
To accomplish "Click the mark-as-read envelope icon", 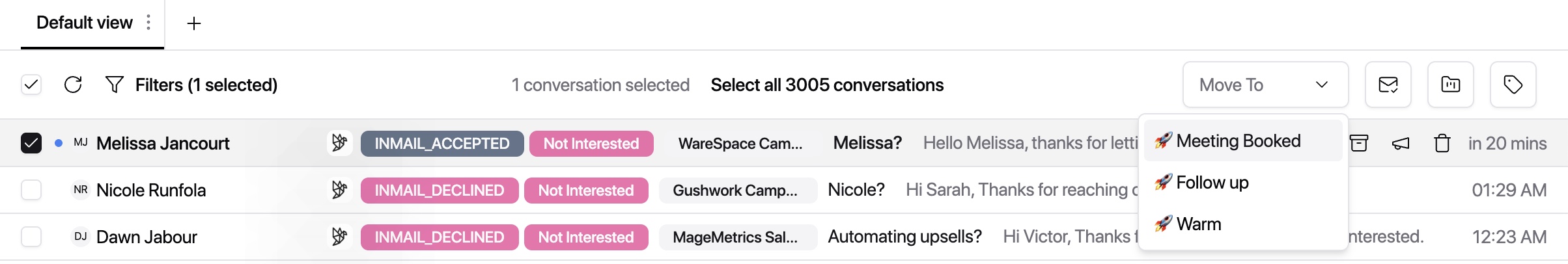I will coord(1388,85).
